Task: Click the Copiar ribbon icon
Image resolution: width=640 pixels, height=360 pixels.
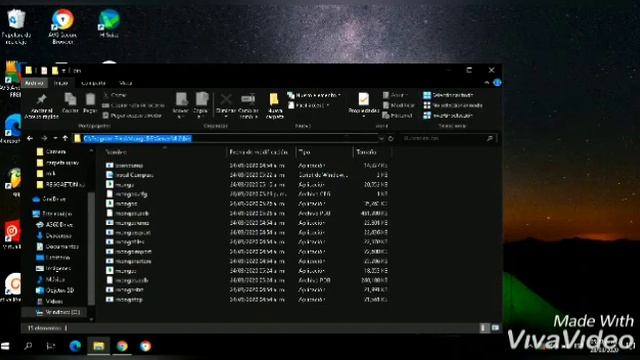Action: tap(70, 103)
